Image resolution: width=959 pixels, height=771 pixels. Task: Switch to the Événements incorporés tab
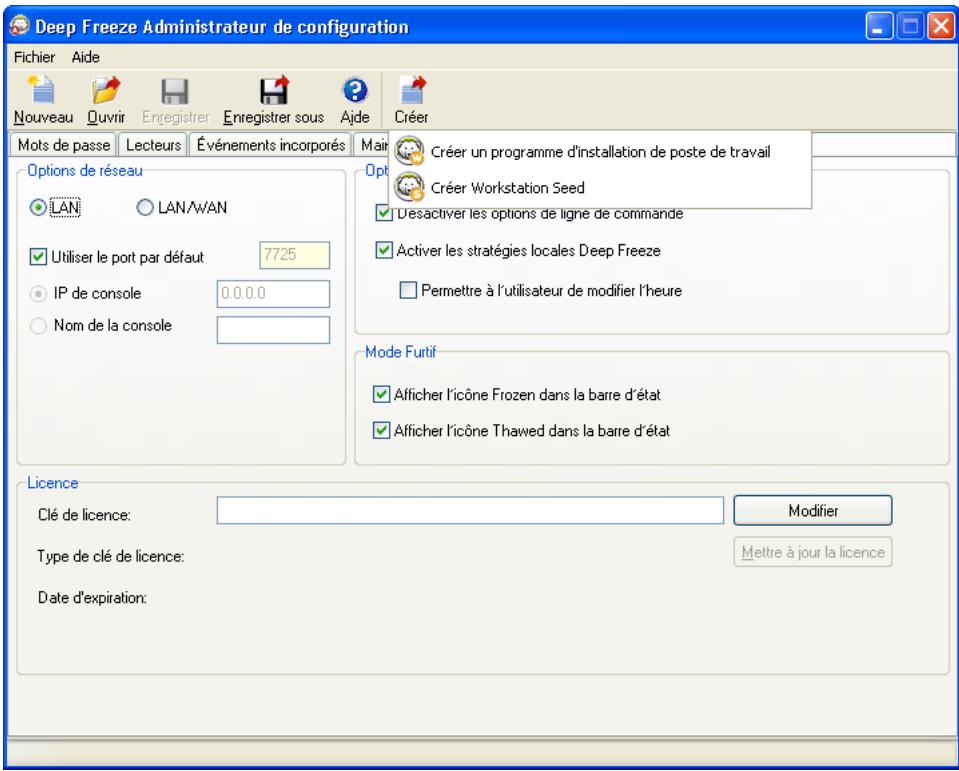(270, 145)
